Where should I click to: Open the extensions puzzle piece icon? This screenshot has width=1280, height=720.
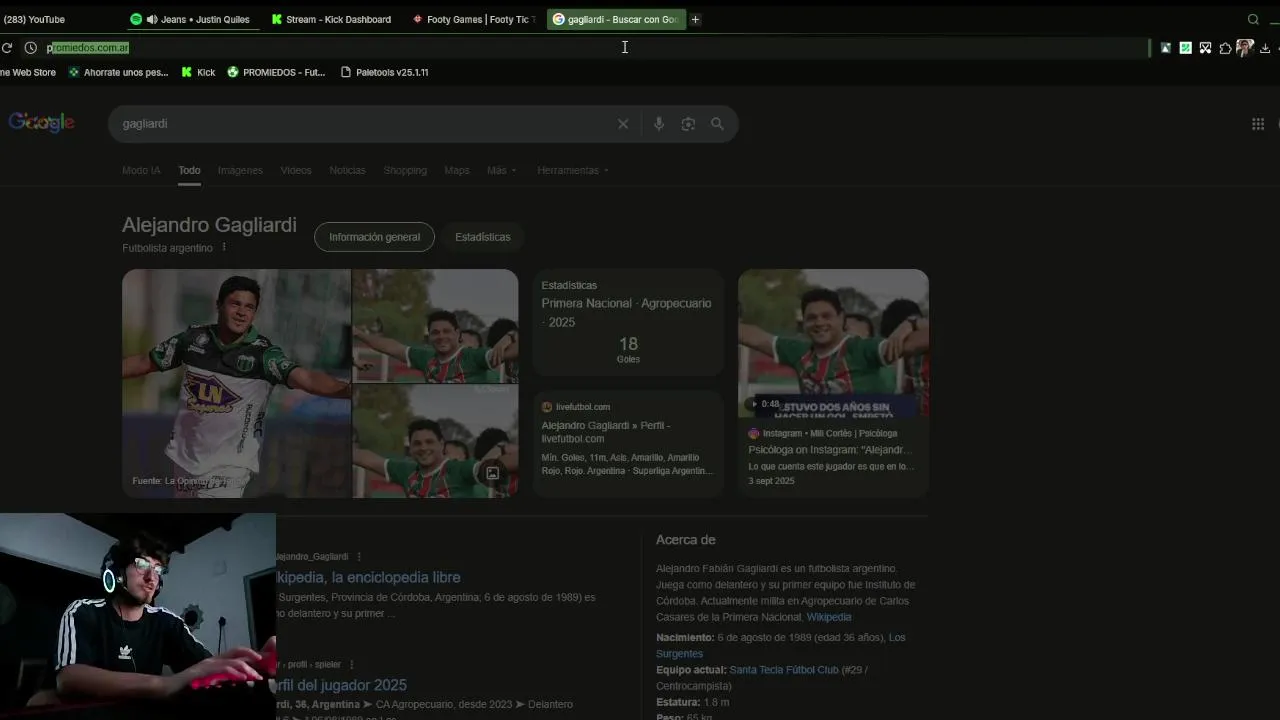(1225, 48)
